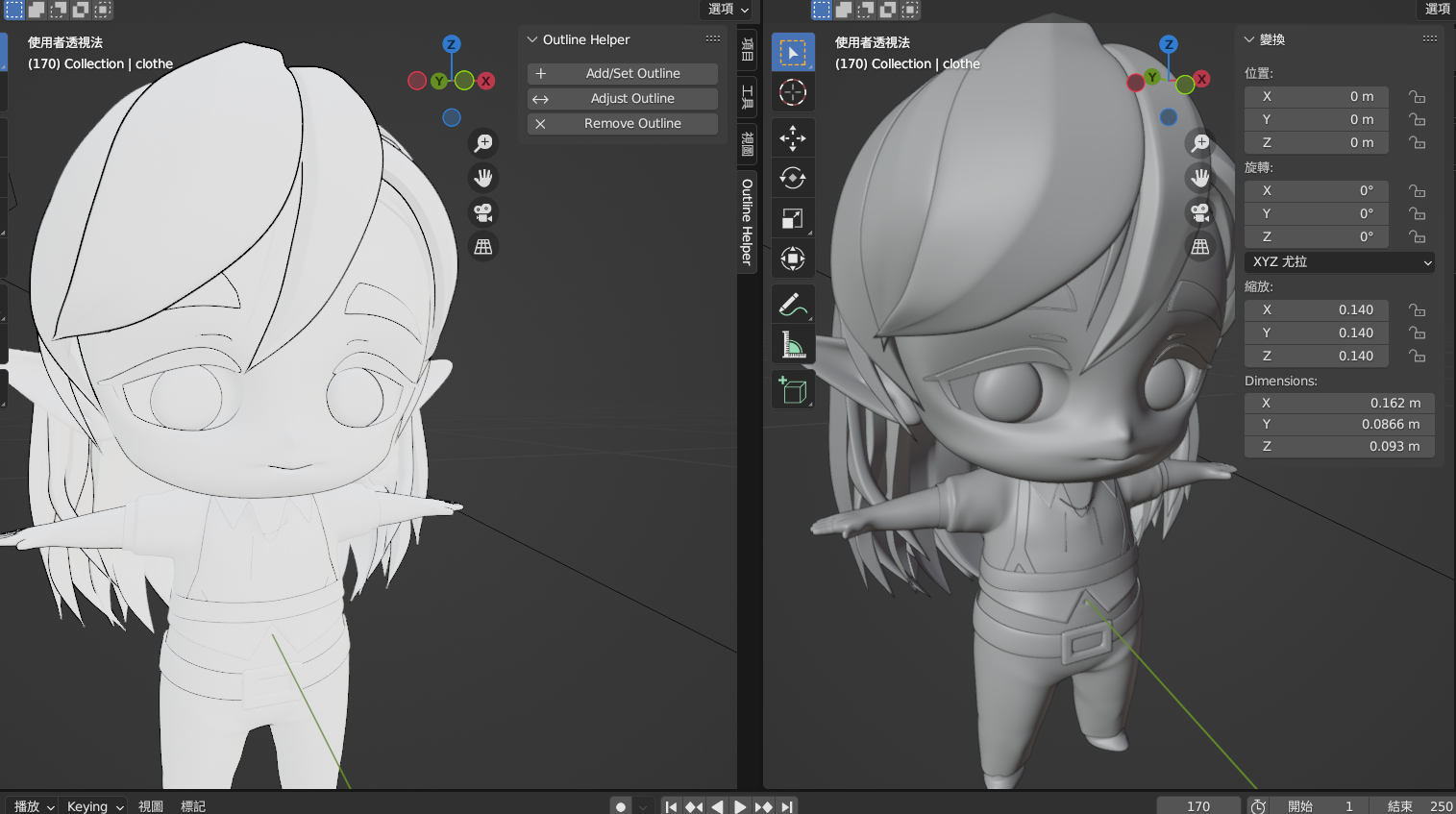
Task: Switch to the 項目 sidebar tab
Action: (x=747, y=50)
